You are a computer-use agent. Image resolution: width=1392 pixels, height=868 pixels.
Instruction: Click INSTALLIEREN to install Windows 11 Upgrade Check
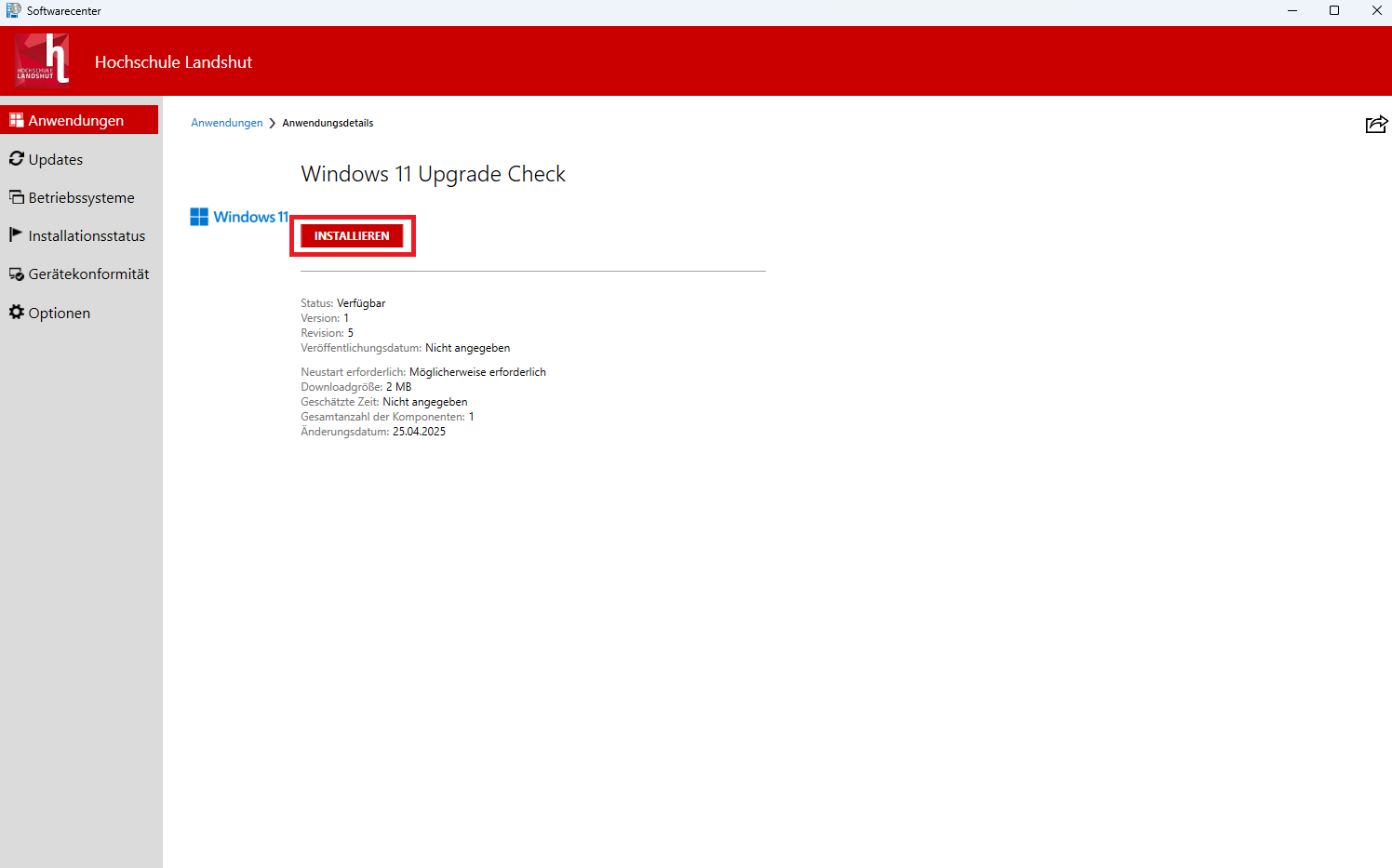pyautogui.click(x=353, y=235)
